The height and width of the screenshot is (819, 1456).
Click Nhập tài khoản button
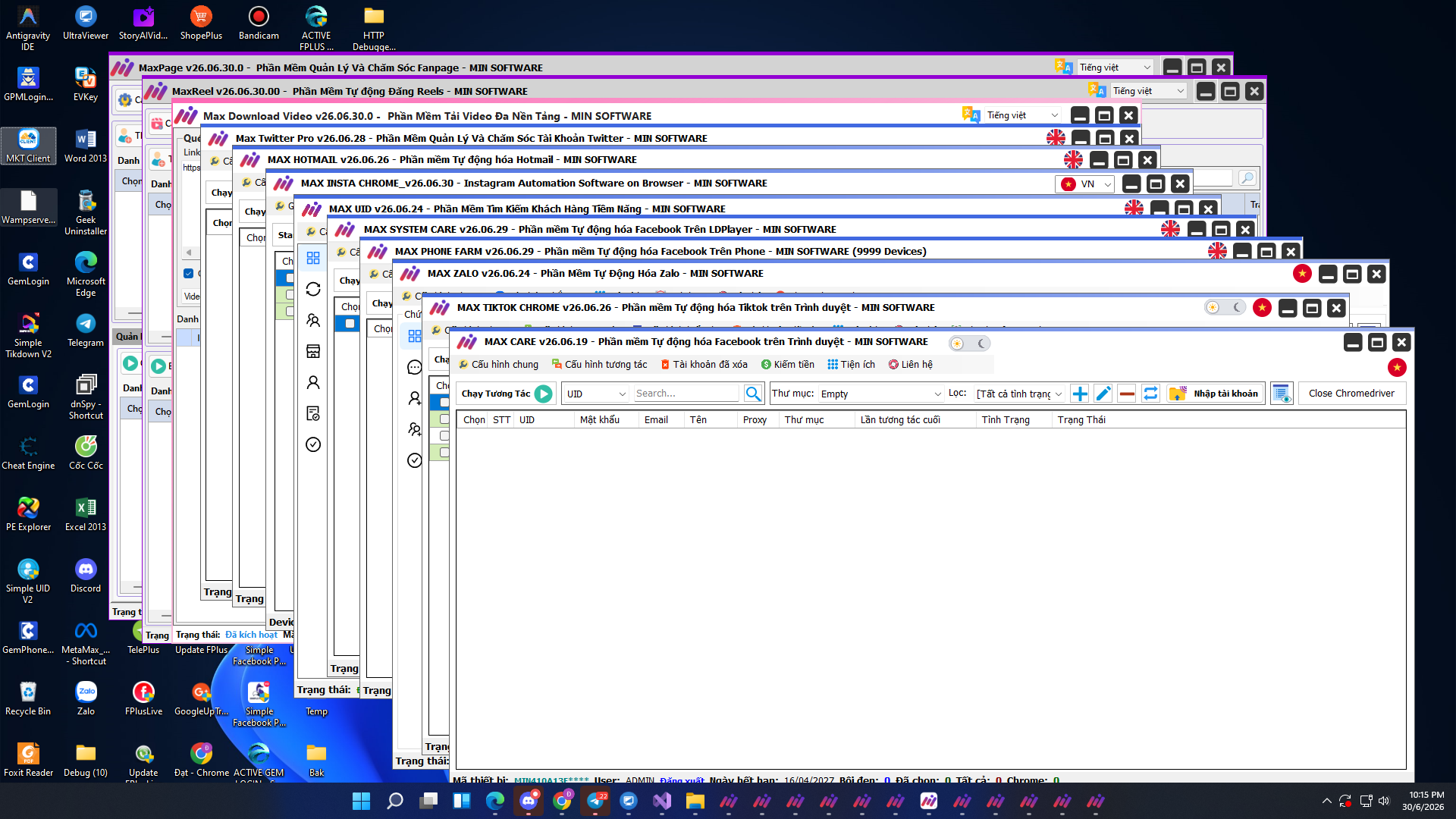point(1216,394)
